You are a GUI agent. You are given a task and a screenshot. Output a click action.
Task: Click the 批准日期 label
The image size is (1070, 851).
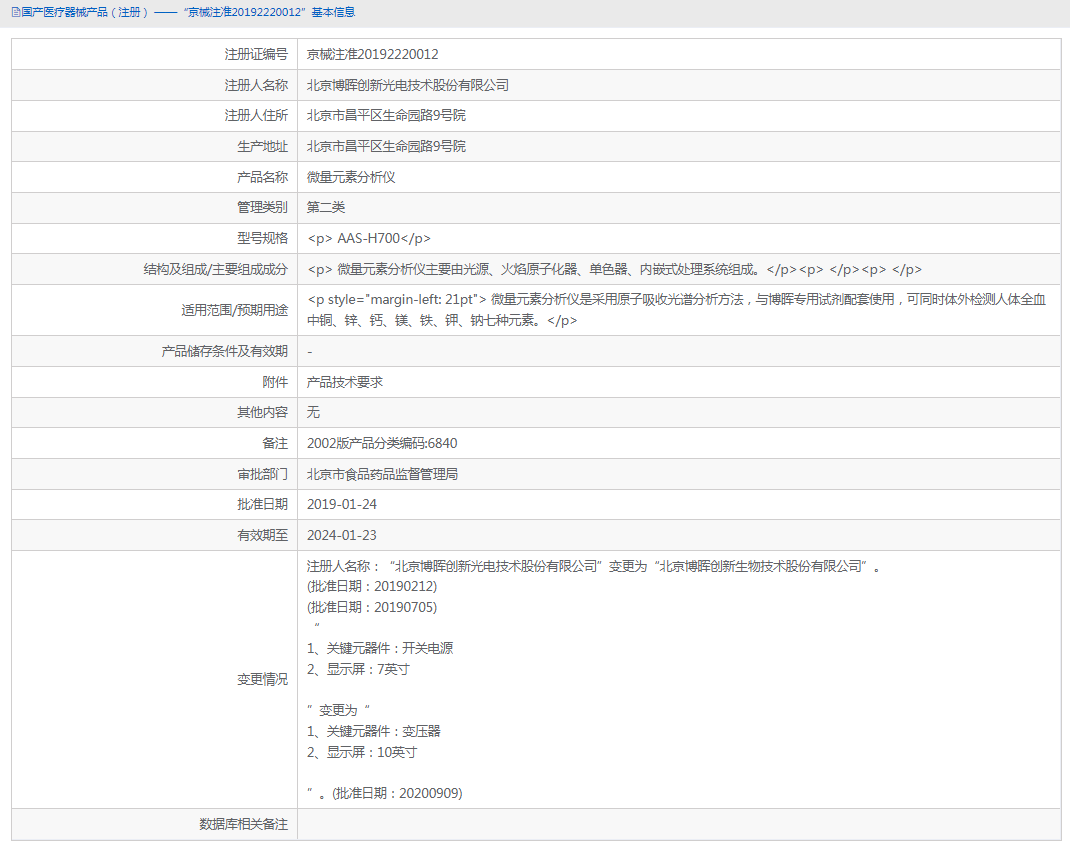point(262,504)
